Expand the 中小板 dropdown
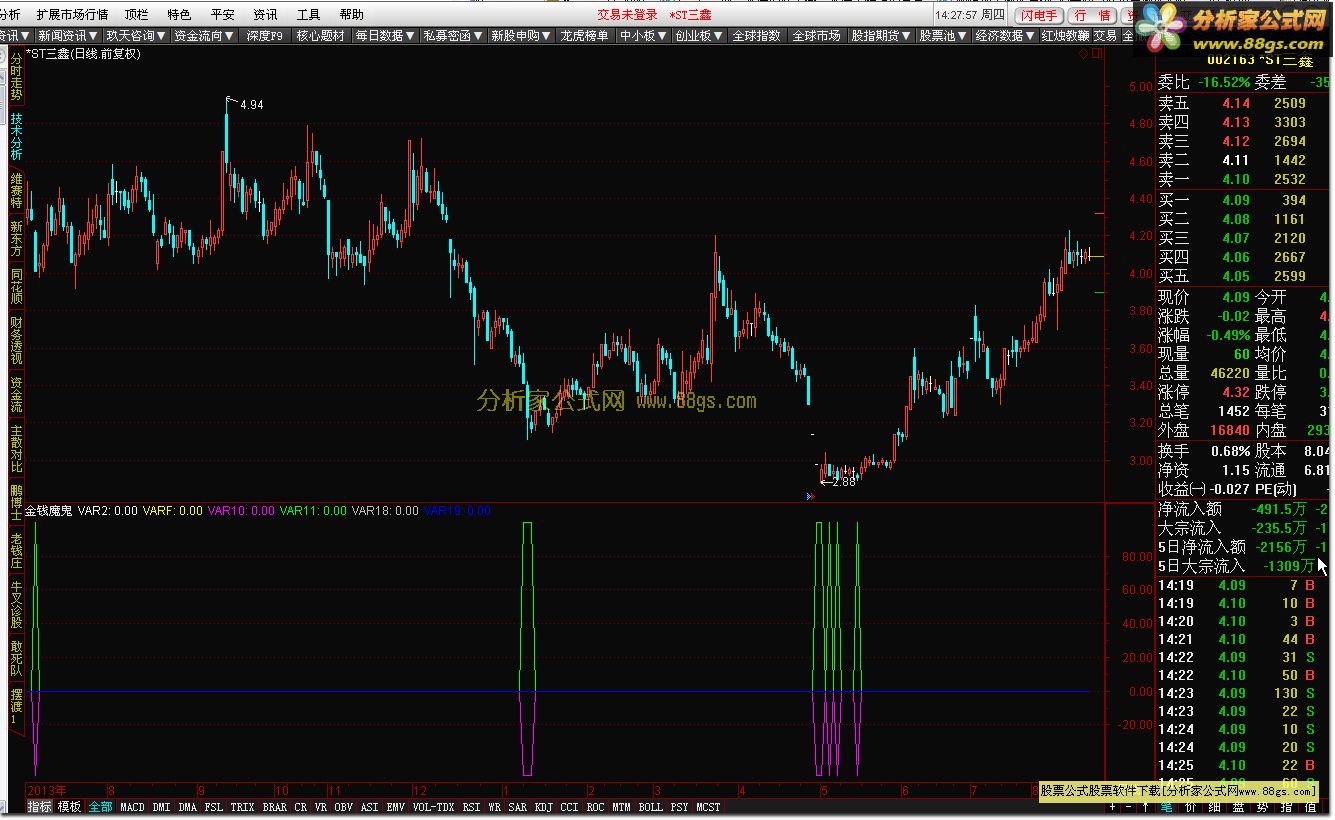This screenshot has width=1335, height=820. [643, 35]
